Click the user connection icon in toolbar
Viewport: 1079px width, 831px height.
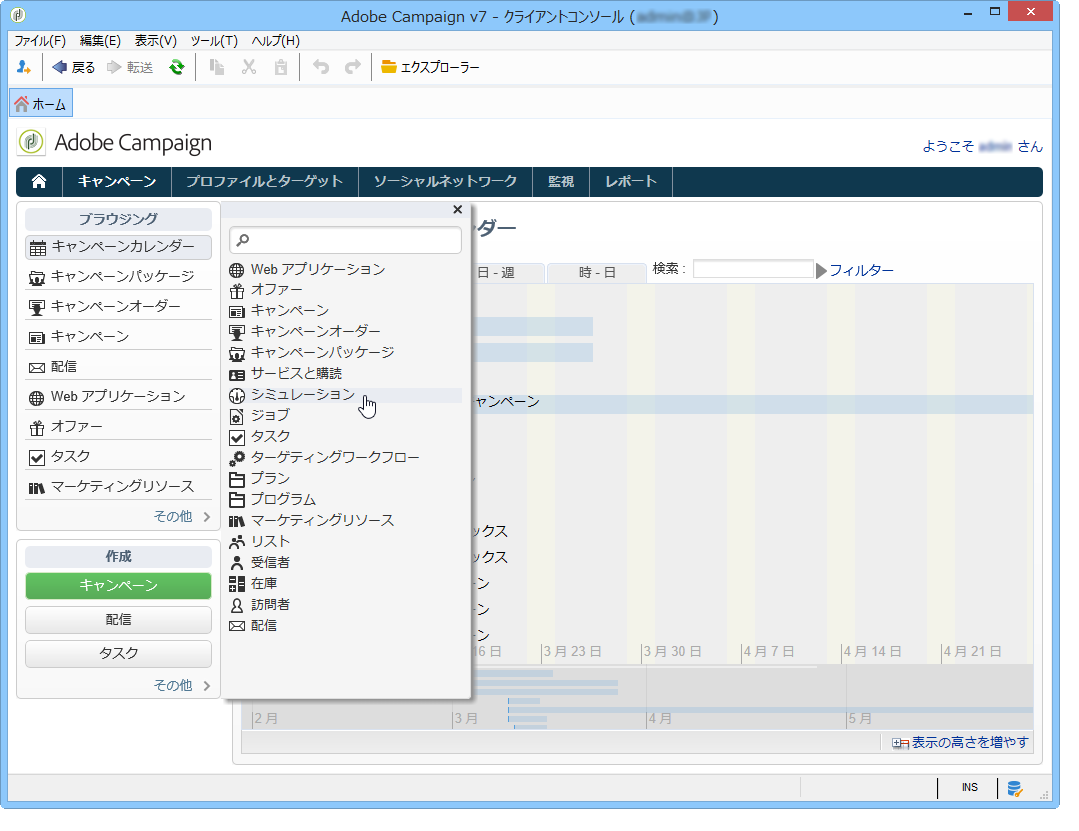click(23, 67)
